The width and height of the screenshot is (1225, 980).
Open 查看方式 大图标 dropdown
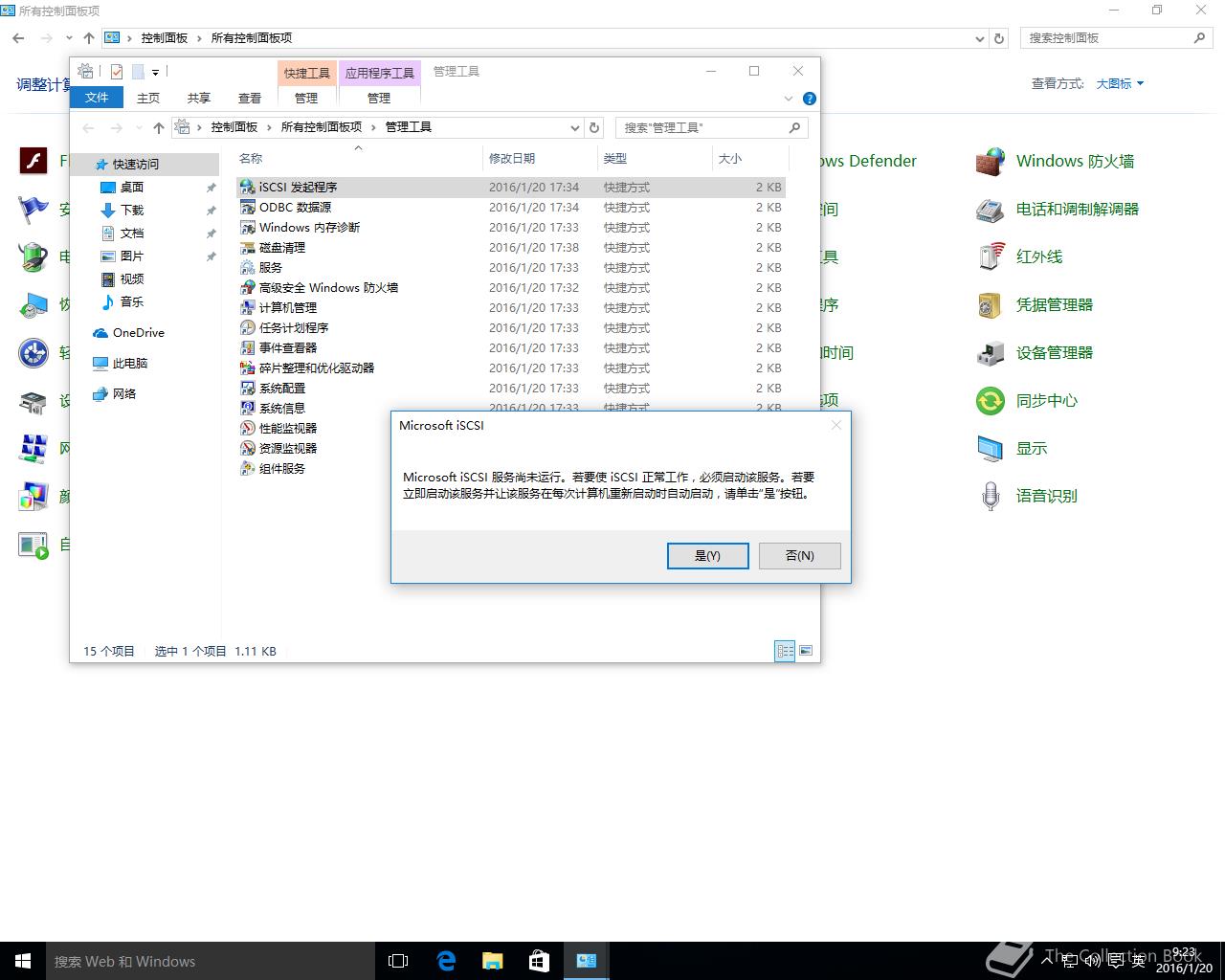(x=1120, y=84)
